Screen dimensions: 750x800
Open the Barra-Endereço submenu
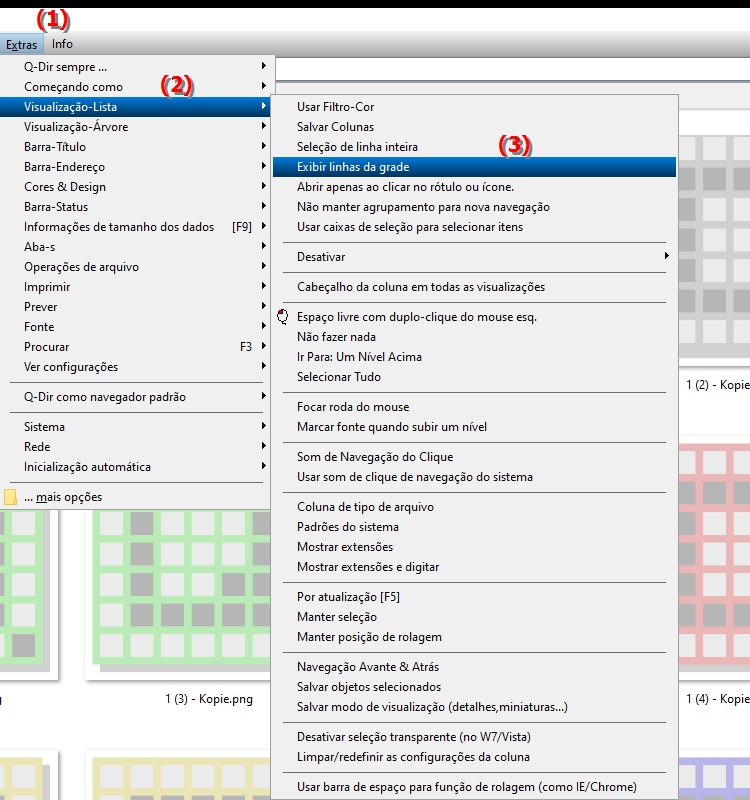136,167
